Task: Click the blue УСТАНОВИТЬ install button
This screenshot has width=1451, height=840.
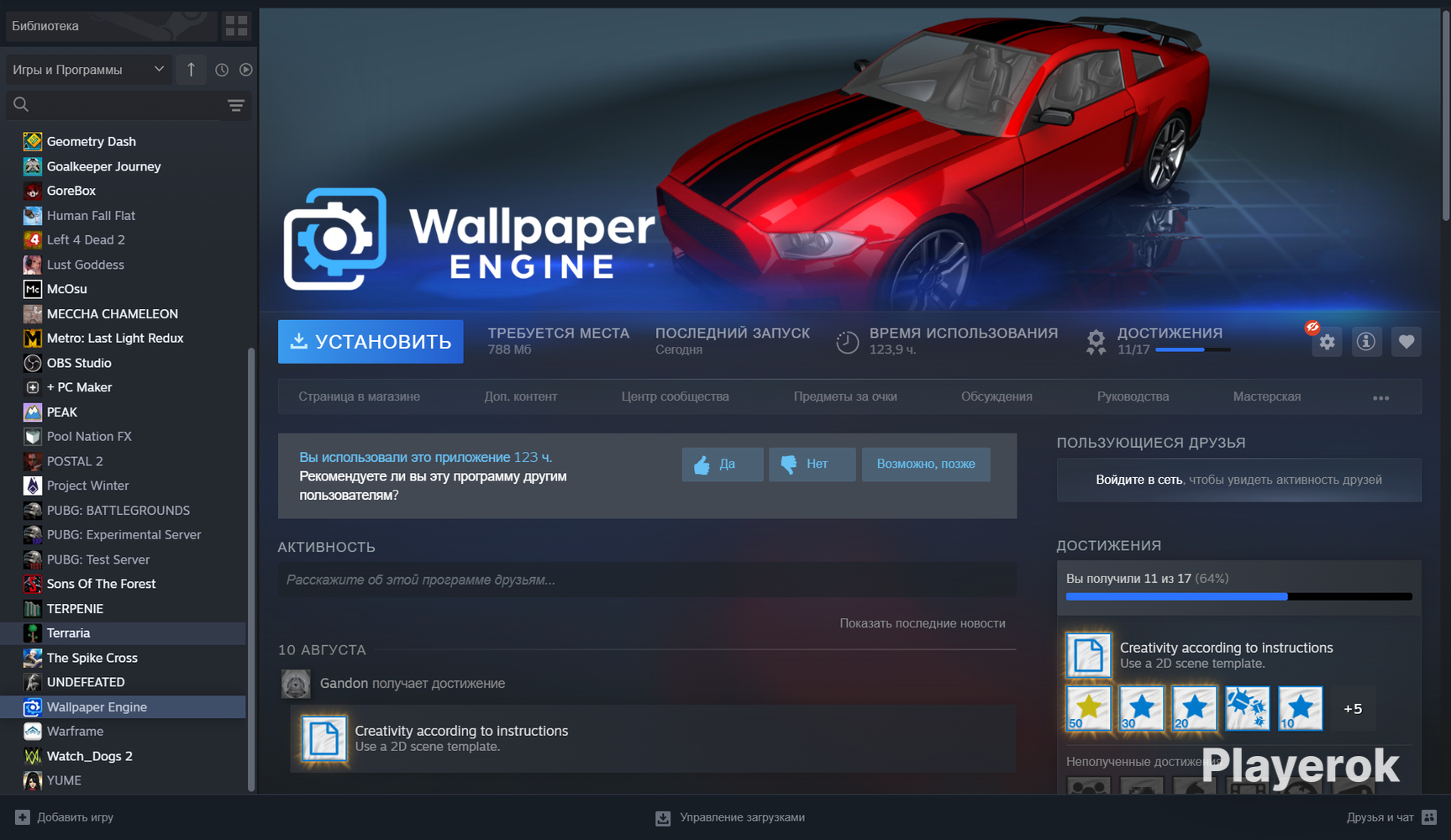Action: pos(371,341)
